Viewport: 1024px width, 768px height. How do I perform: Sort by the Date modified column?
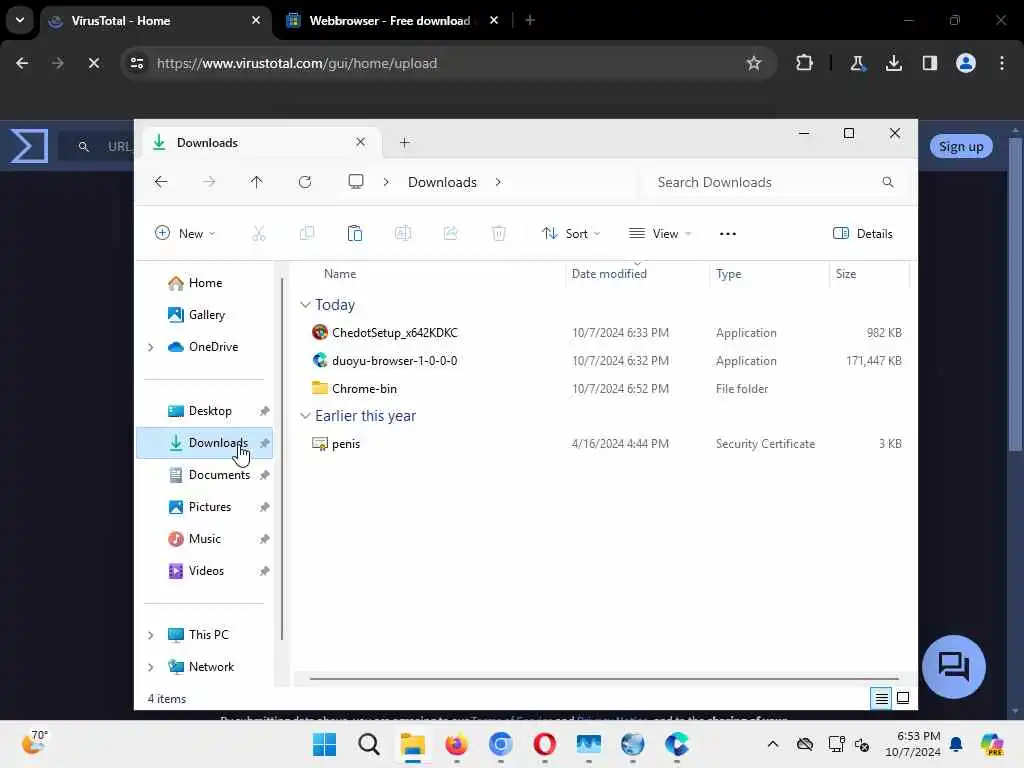pyautogui.click(x=609, y=274)
